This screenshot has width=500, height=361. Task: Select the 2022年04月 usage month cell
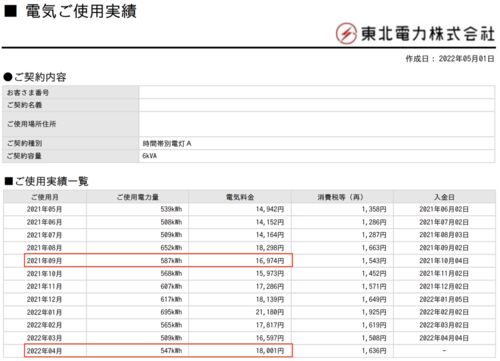pos(44,351)
